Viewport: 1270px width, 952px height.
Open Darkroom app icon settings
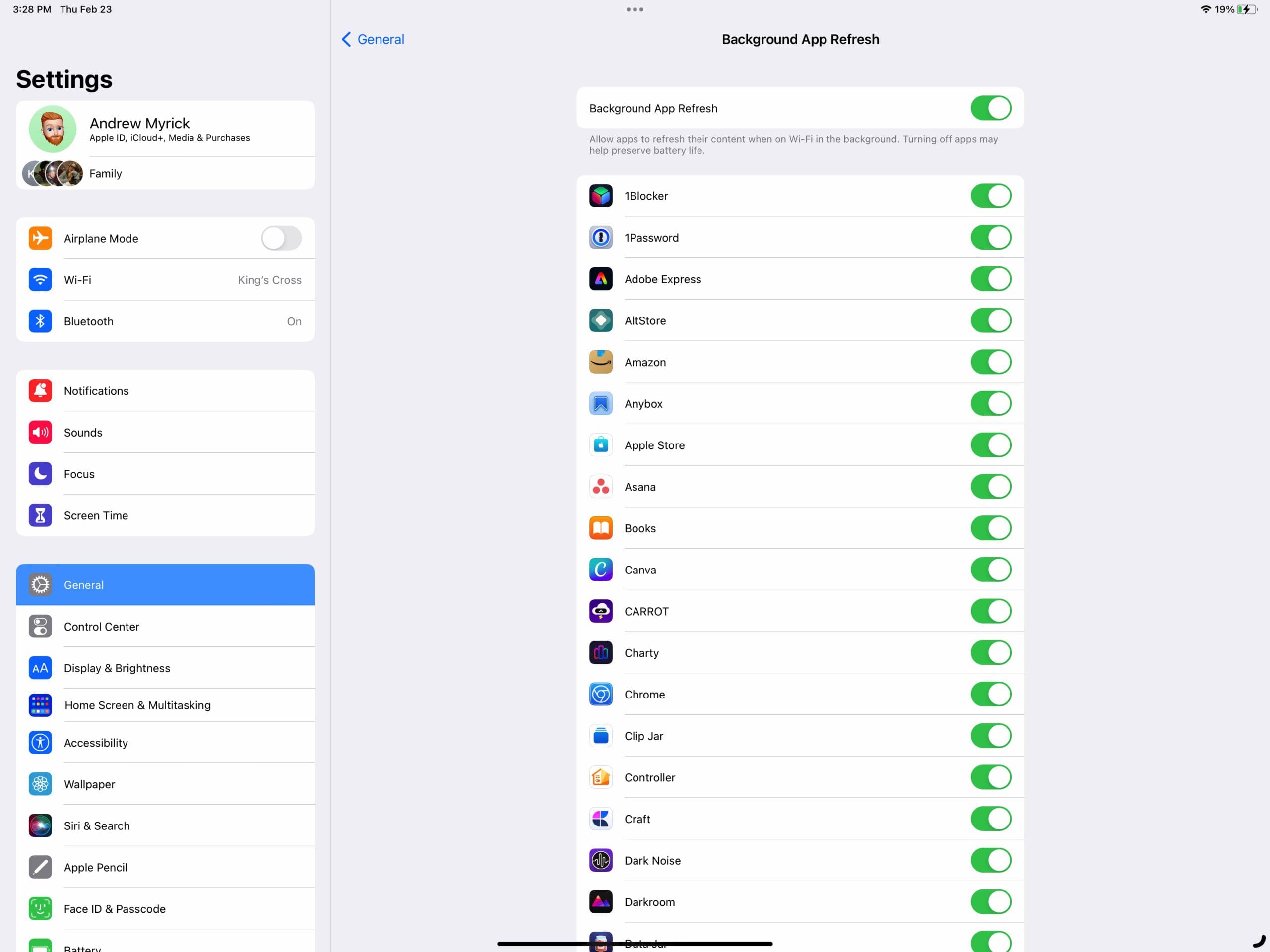[600, 901]
